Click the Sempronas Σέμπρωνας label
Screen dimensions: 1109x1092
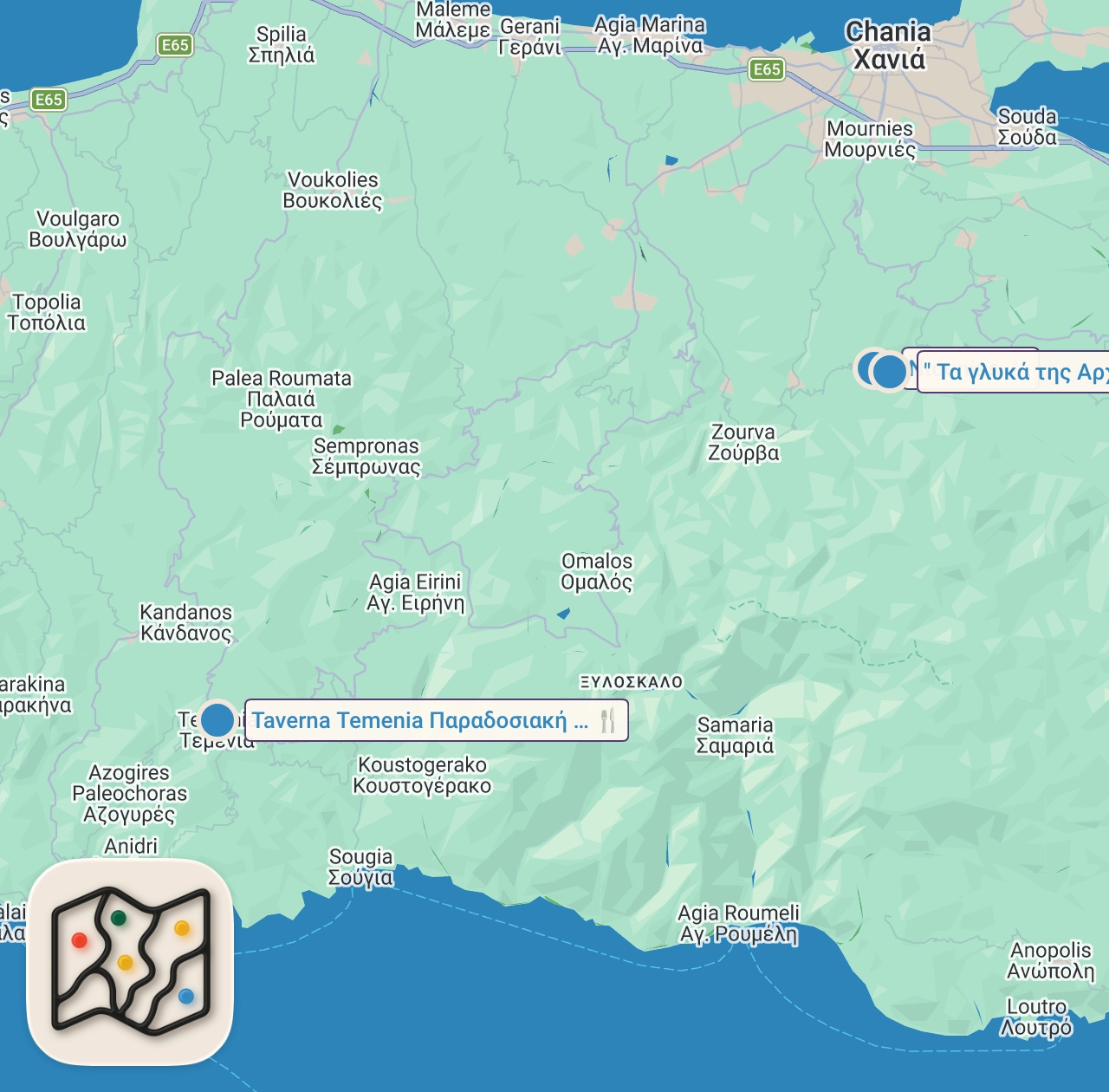pos(366,456)
